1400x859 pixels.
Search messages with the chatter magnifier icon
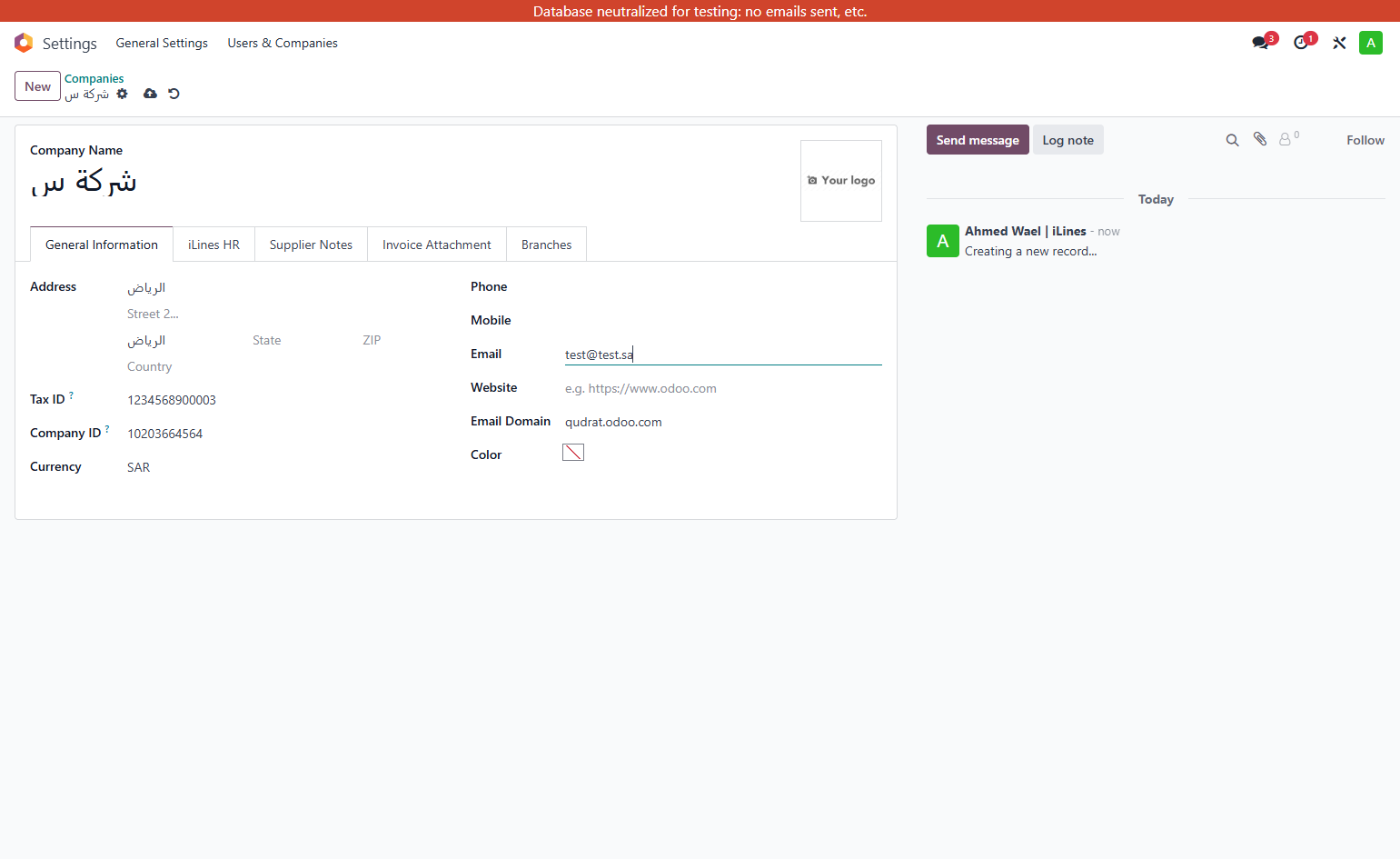[1232, 140]
